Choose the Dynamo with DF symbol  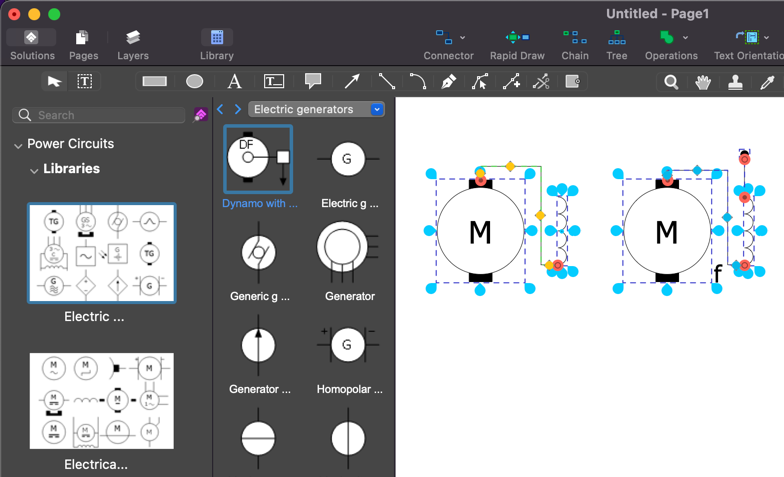pos(258,159)
